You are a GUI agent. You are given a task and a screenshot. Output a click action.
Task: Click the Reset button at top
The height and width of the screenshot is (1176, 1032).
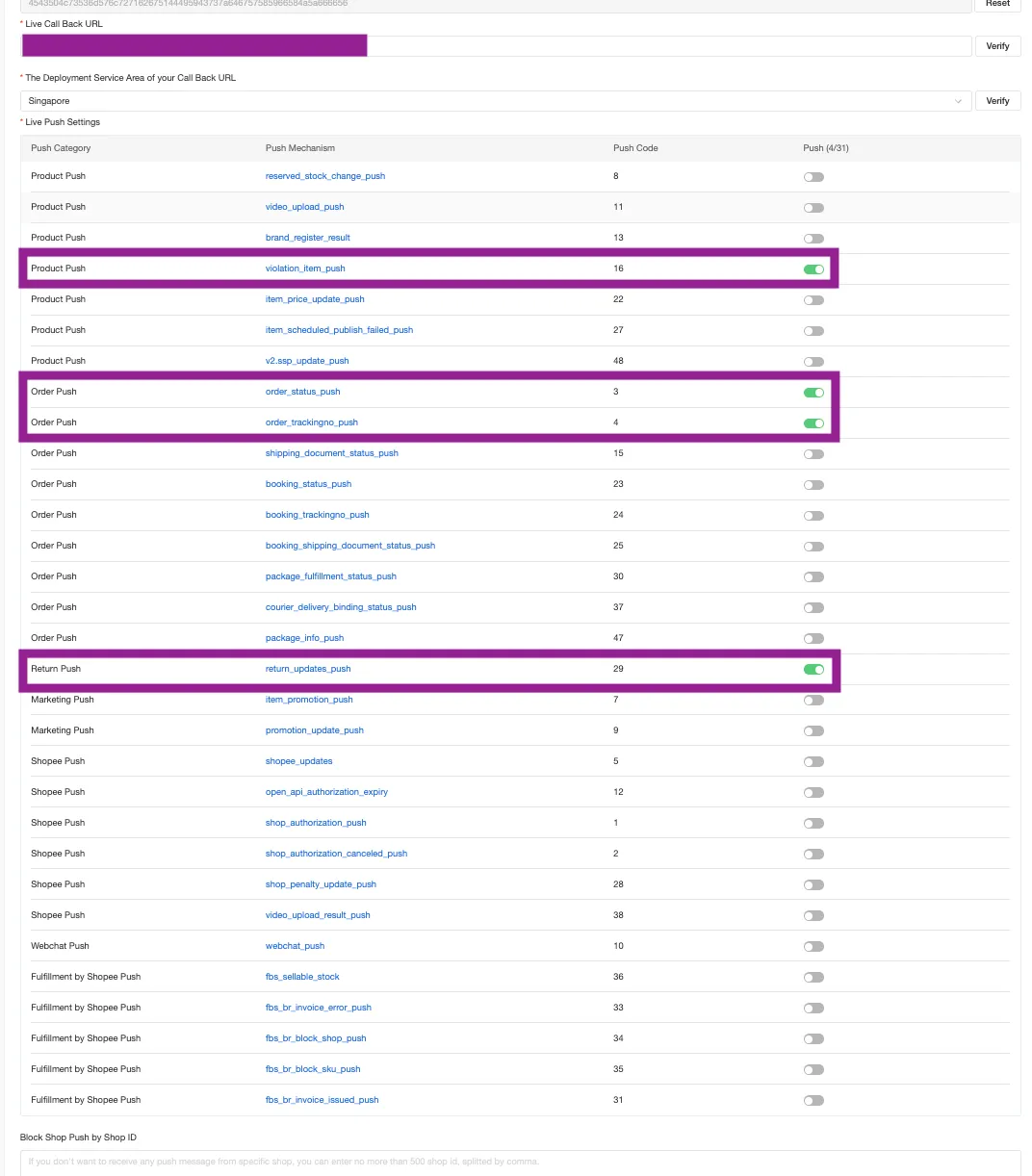[997, 4]
